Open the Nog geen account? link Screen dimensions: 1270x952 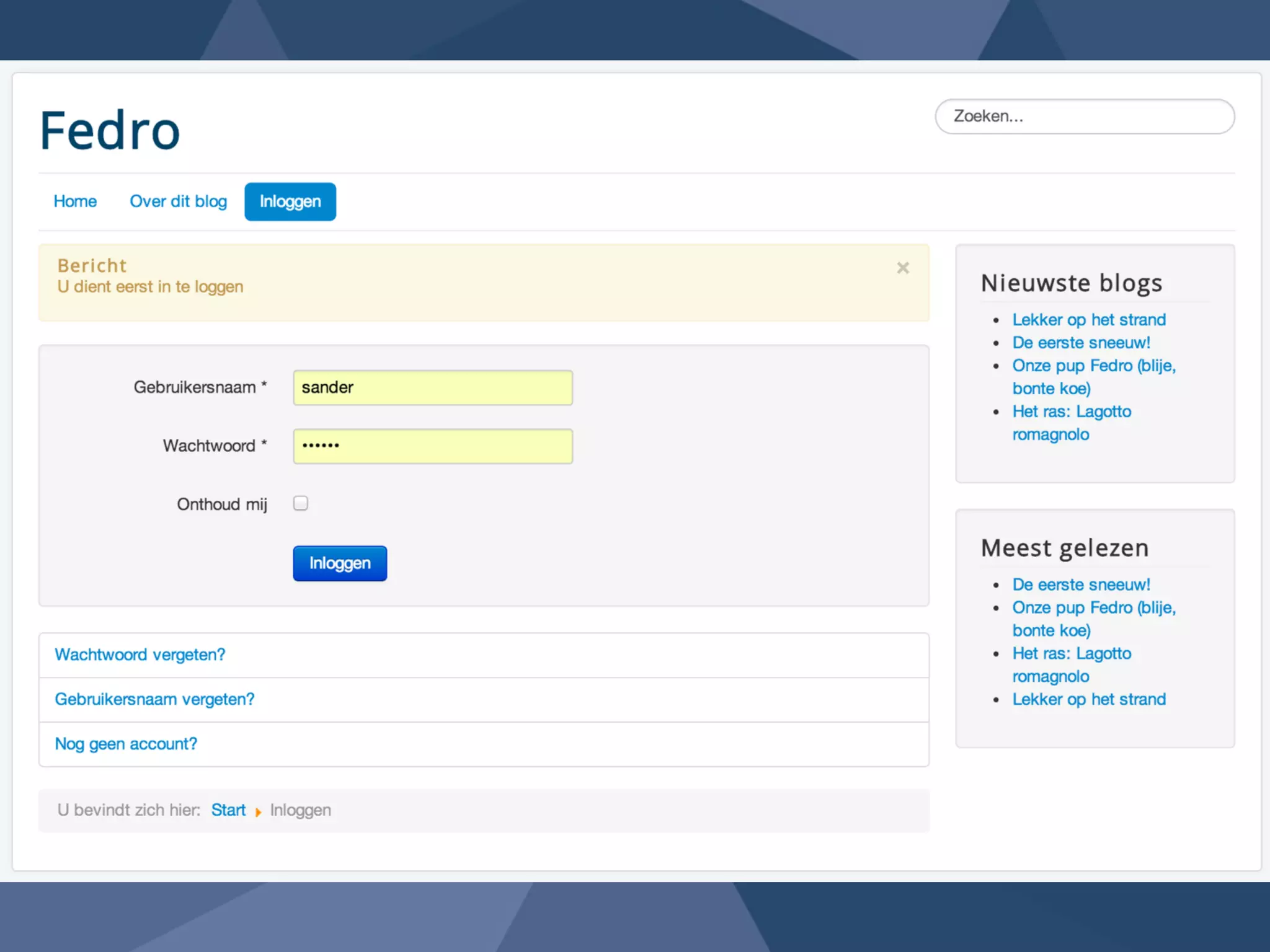pos(126,744)
